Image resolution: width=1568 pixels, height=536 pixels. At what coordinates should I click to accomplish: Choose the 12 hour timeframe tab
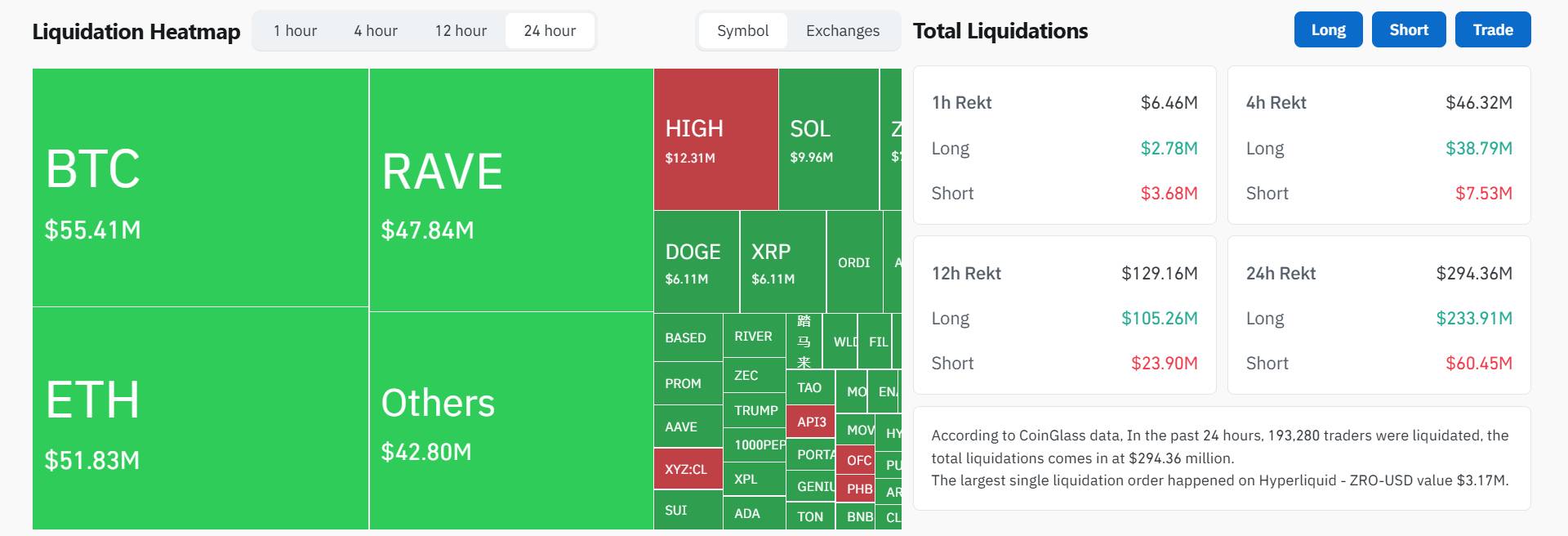tap(461, 31)
